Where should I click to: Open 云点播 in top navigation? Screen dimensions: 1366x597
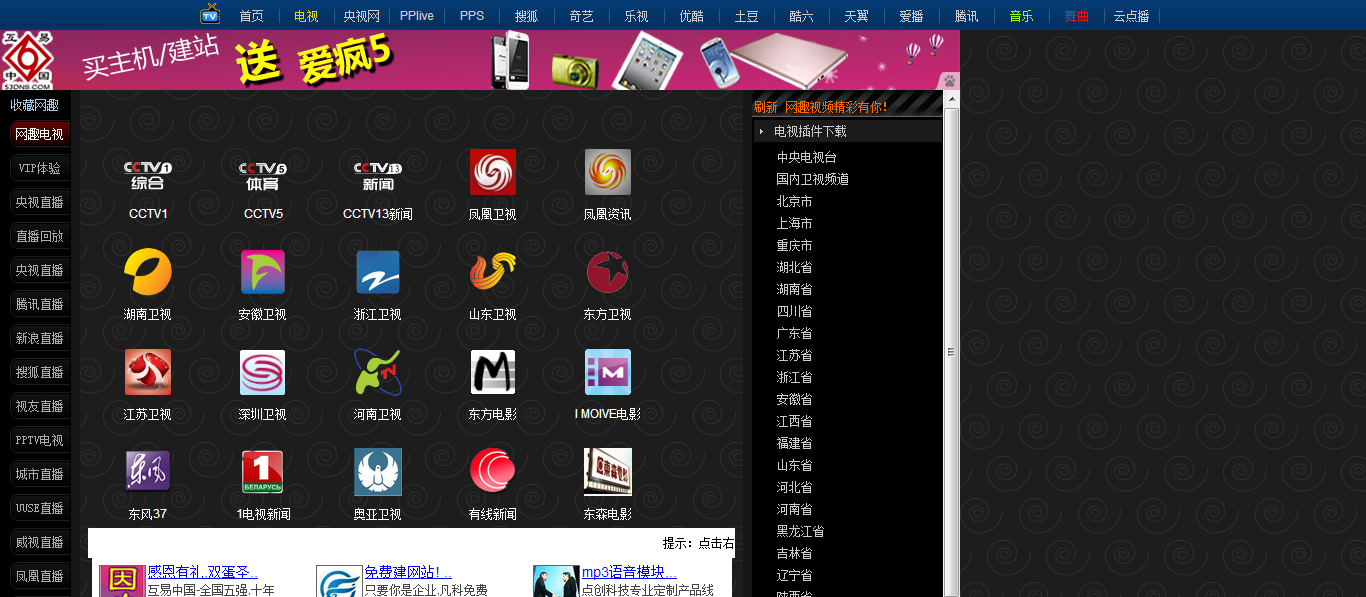click(1131, 16)
